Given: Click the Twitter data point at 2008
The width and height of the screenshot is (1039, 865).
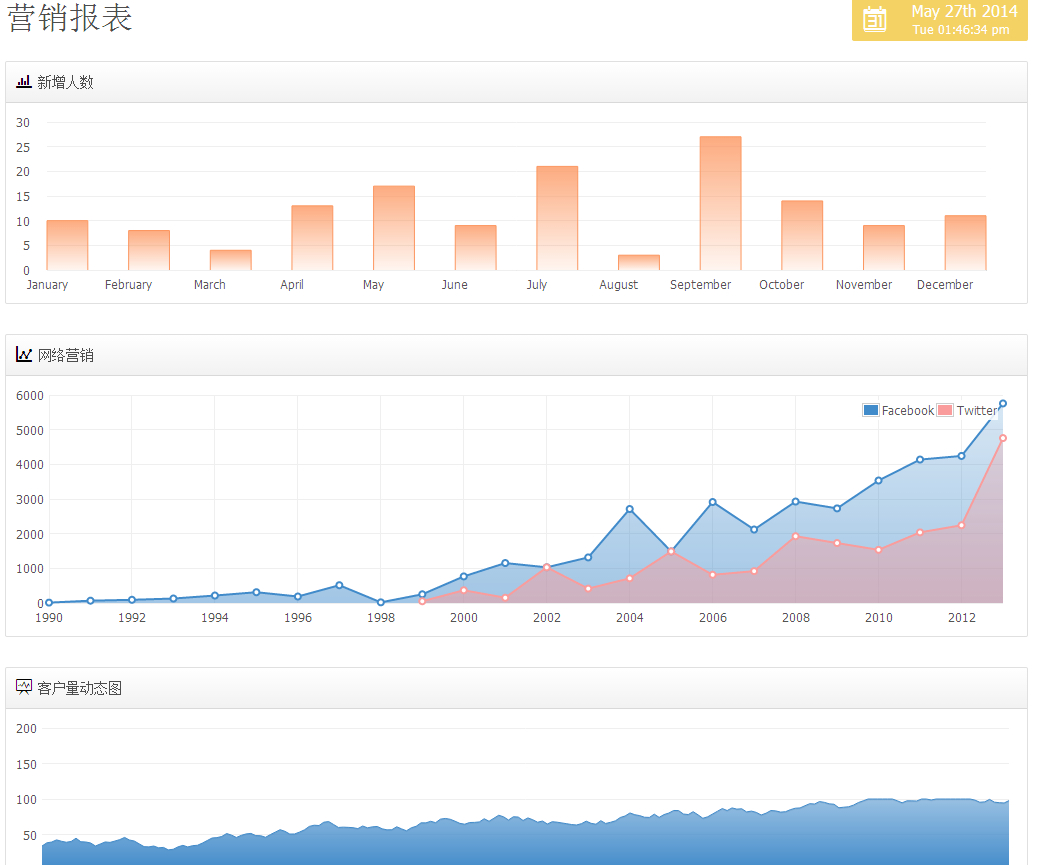Looking at the screenshot, I should 795,536.
